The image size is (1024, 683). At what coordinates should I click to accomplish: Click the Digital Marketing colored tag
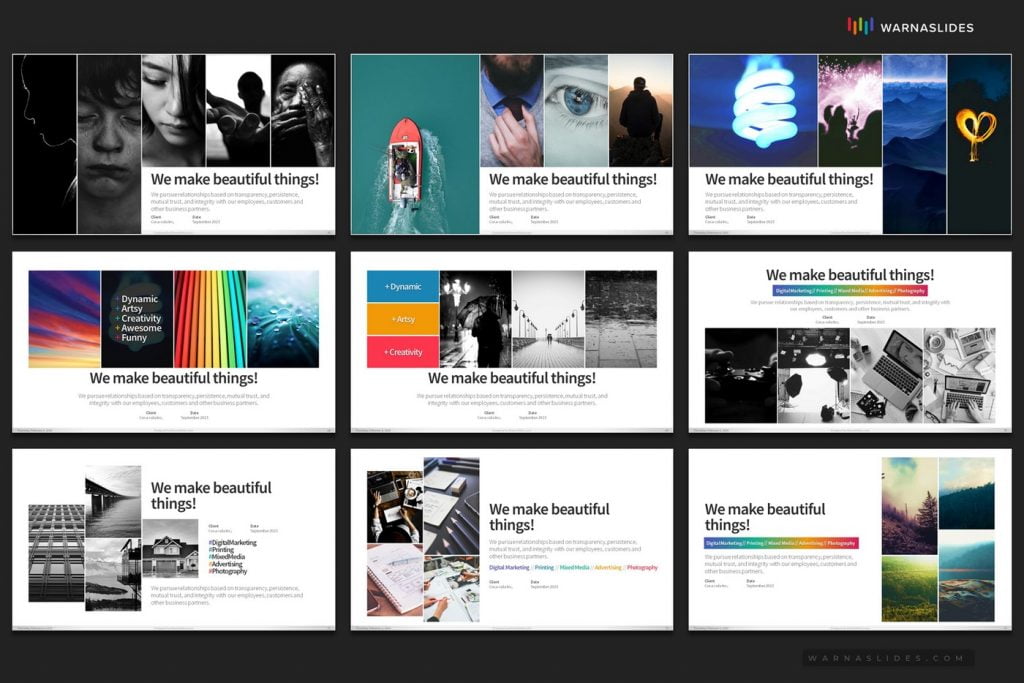(509, 567)
